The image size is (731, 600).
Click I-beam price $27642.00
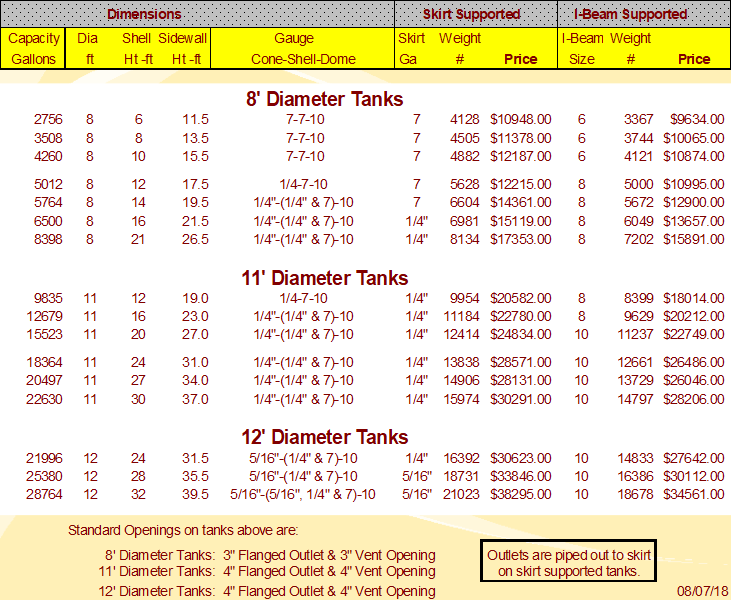tap(694, 458)
